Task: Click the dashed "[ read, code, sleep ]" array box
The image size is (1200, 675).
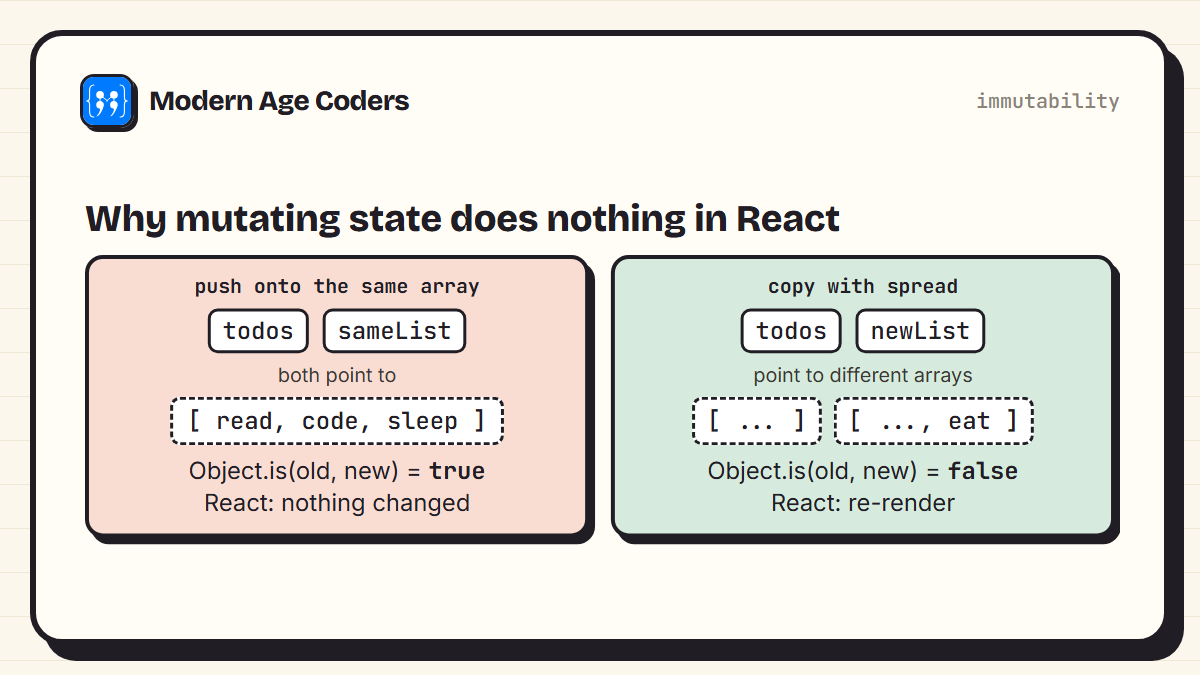Action: [x=337, y=421]
